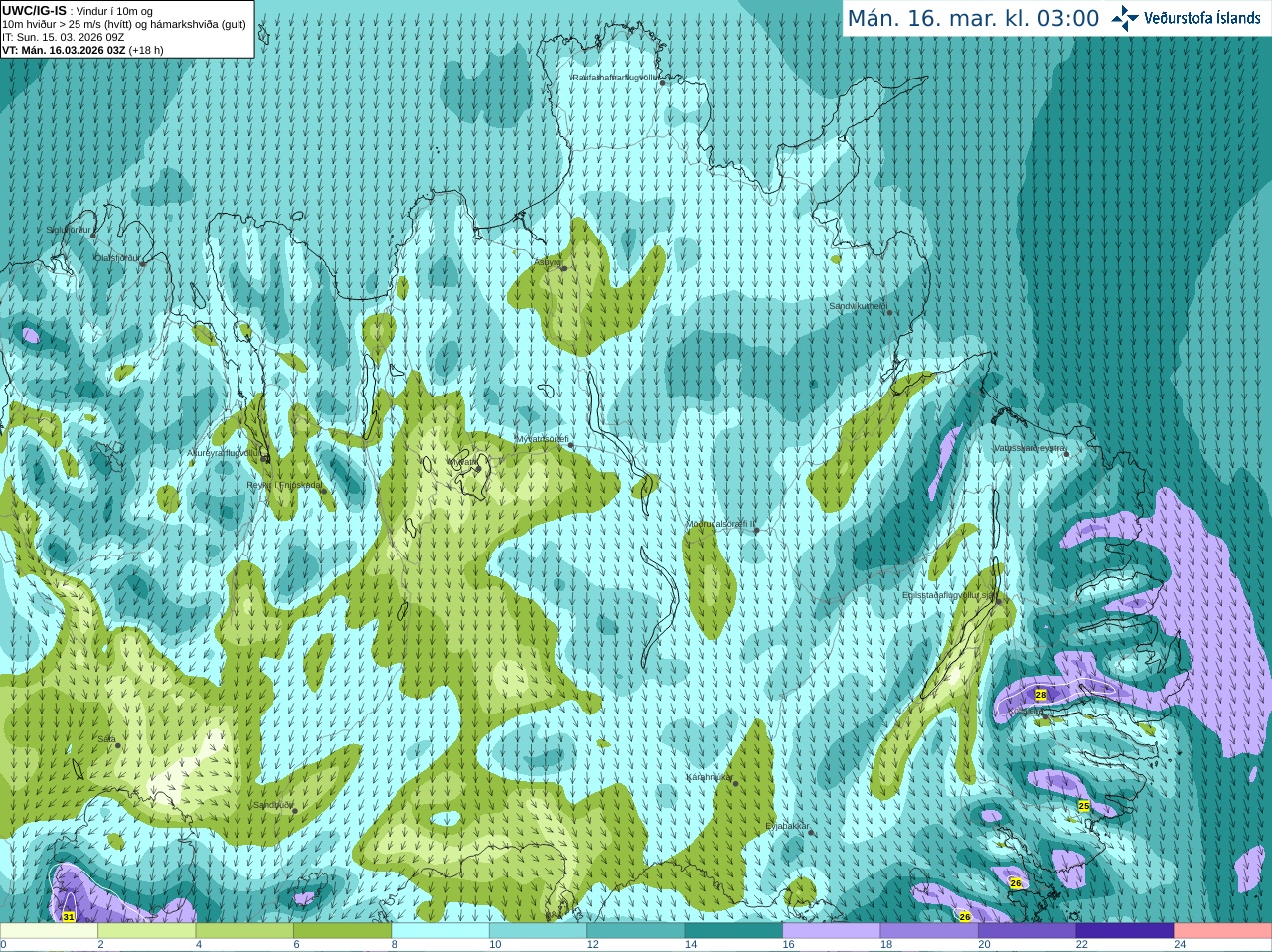The image size is (1272, 952).
Task: Click the yellow 31 gust marker
Action: [69, 917]
